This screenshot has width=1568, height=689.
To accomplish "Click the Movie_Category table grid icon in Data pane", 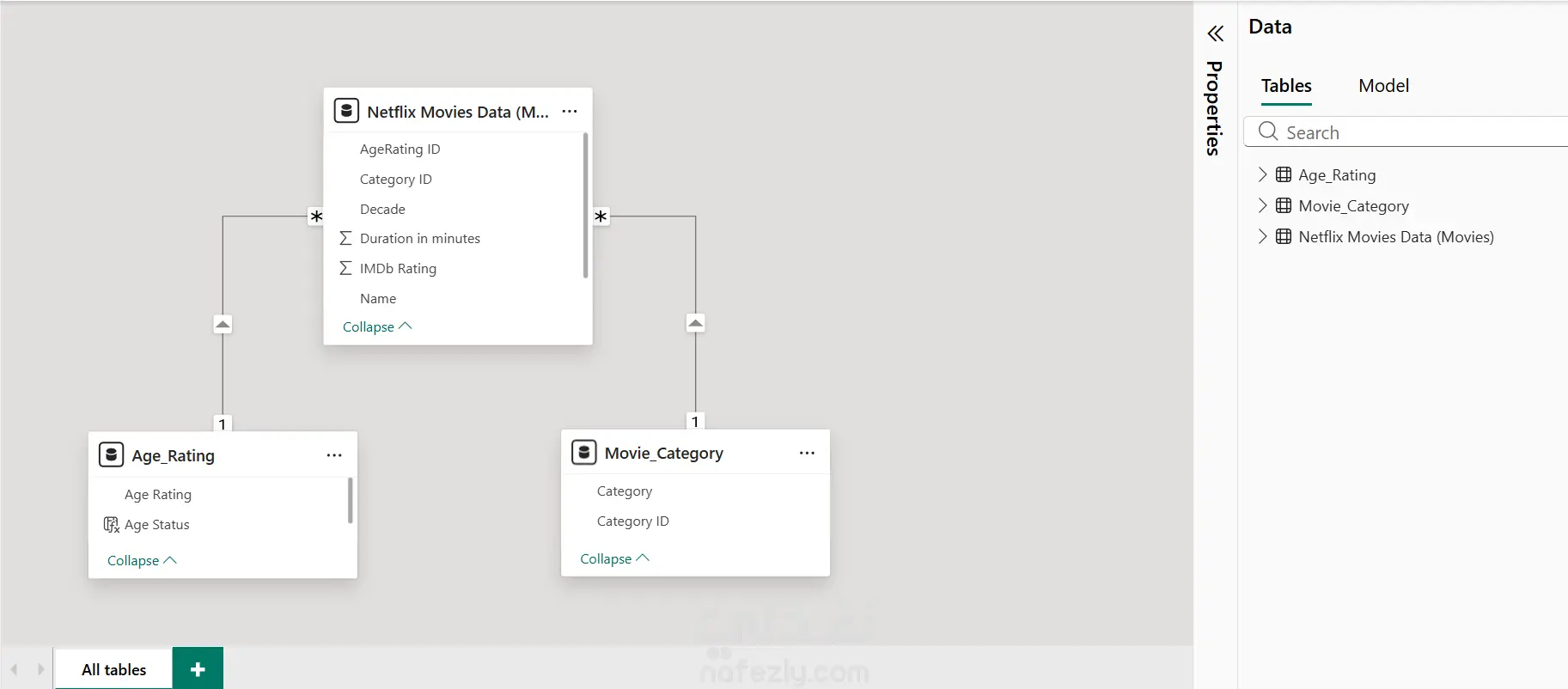I will (x=1284, y=205).
